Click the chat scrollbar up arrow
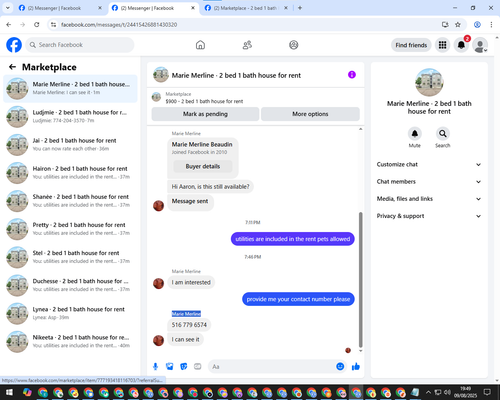This screenshot has width=500, height=400. click(360, 129)
